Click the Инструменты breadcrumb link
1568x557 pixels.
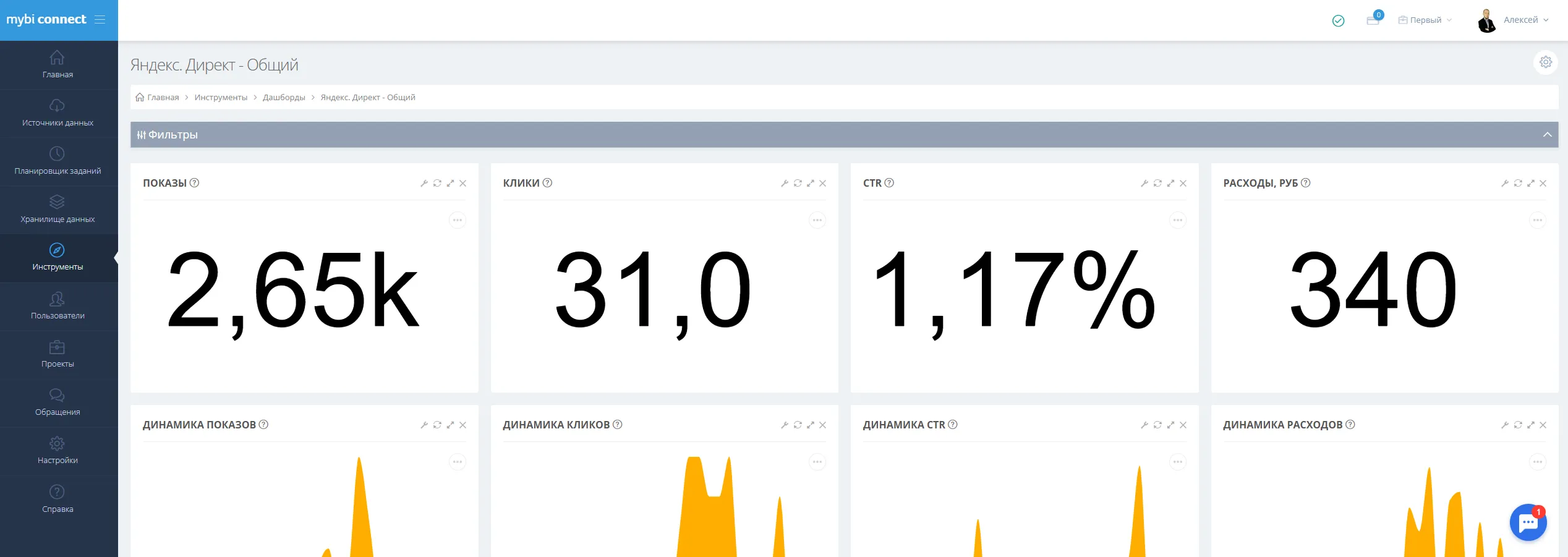point(221,98)
